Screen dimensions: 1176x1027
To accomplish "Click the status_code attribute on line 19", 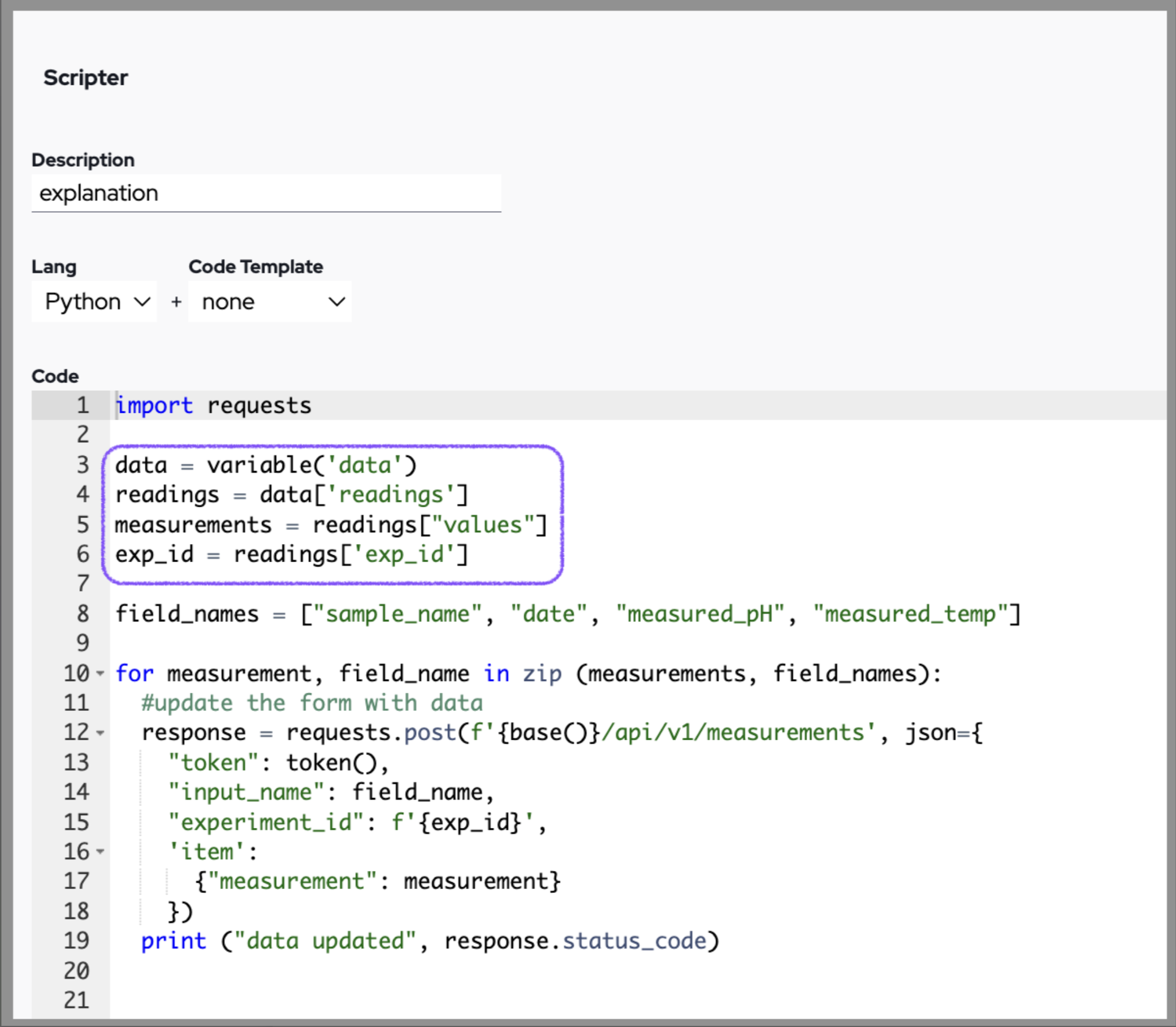I will pos(634,941).
